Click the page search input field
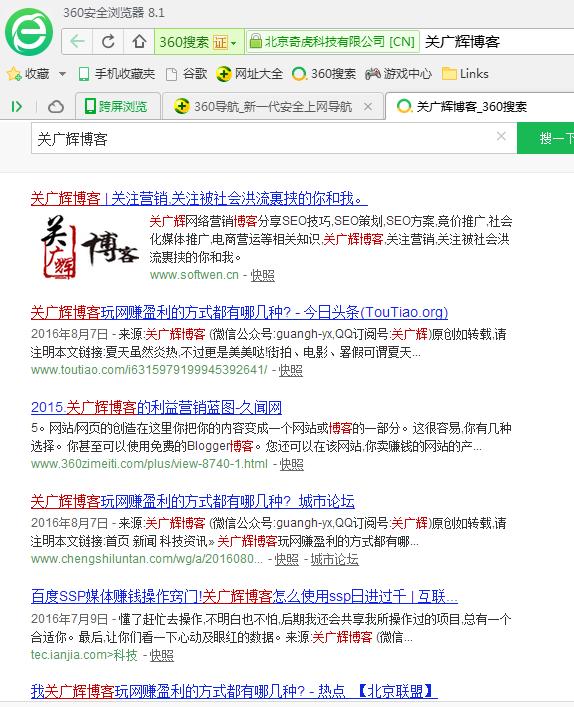 click(x=274, y=138)
